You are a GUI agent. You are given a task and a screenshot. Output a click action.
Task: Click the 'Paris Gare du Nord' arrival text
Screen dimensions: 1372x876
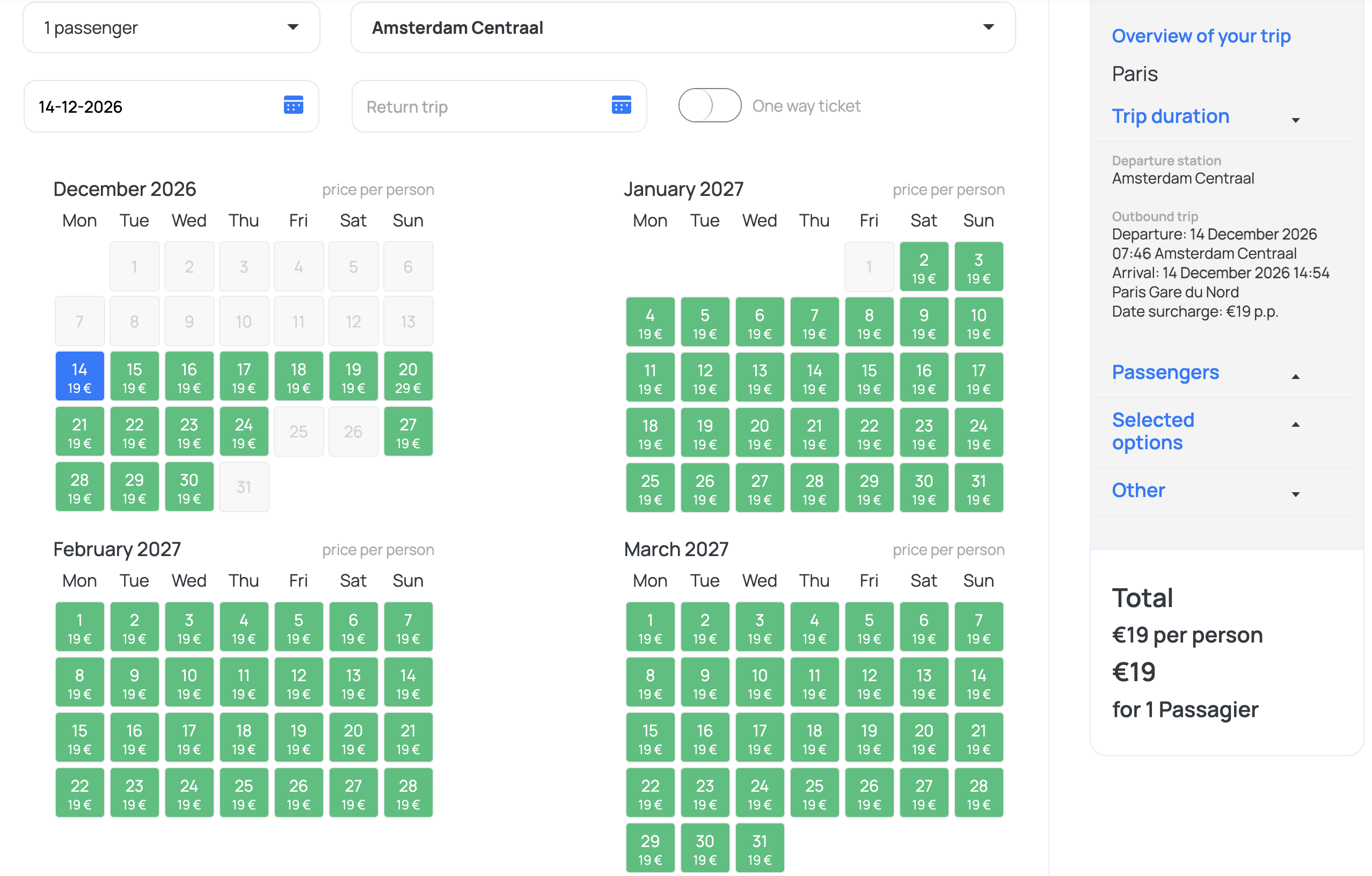[1176, 293]
